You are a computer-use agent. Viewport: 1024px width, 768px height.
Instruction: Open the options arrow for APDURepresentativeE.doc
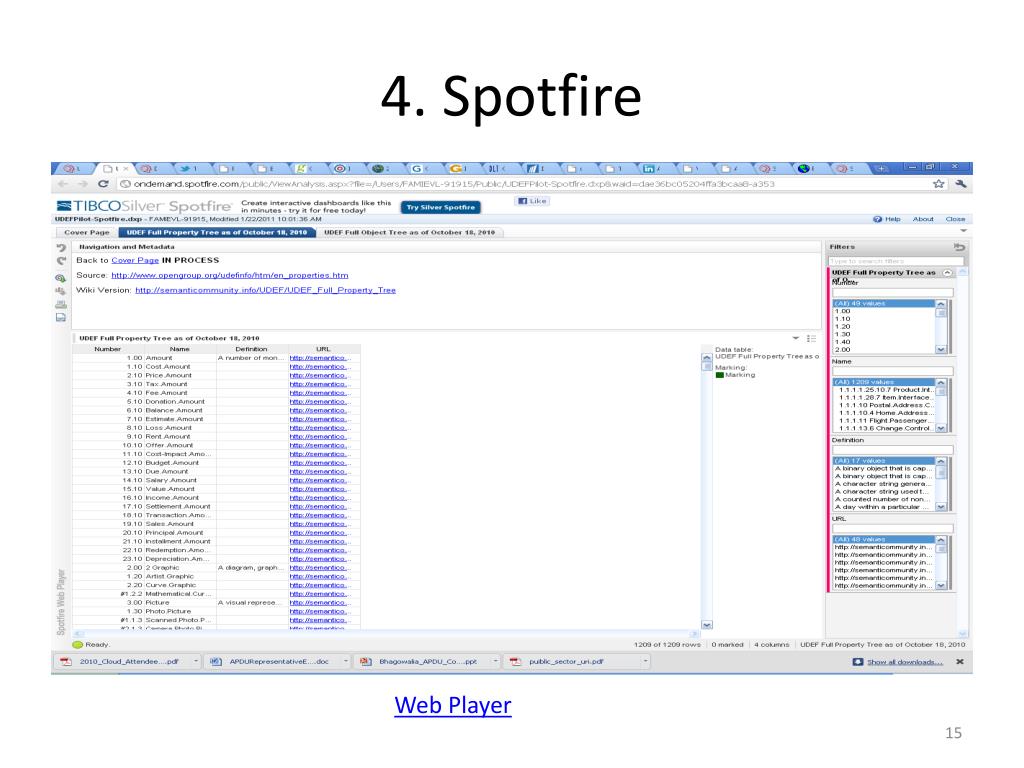tap(345, 662)
